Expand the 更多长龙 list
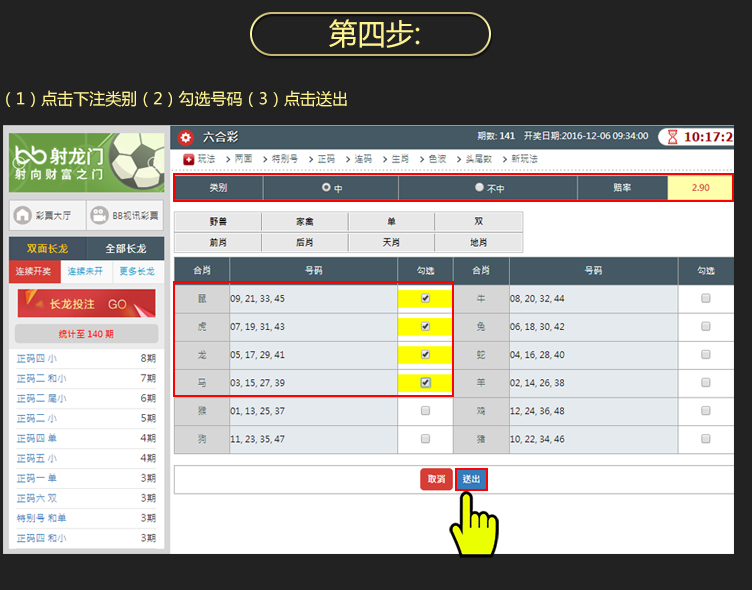Screen dimensions: 752x590 [136, 271]
